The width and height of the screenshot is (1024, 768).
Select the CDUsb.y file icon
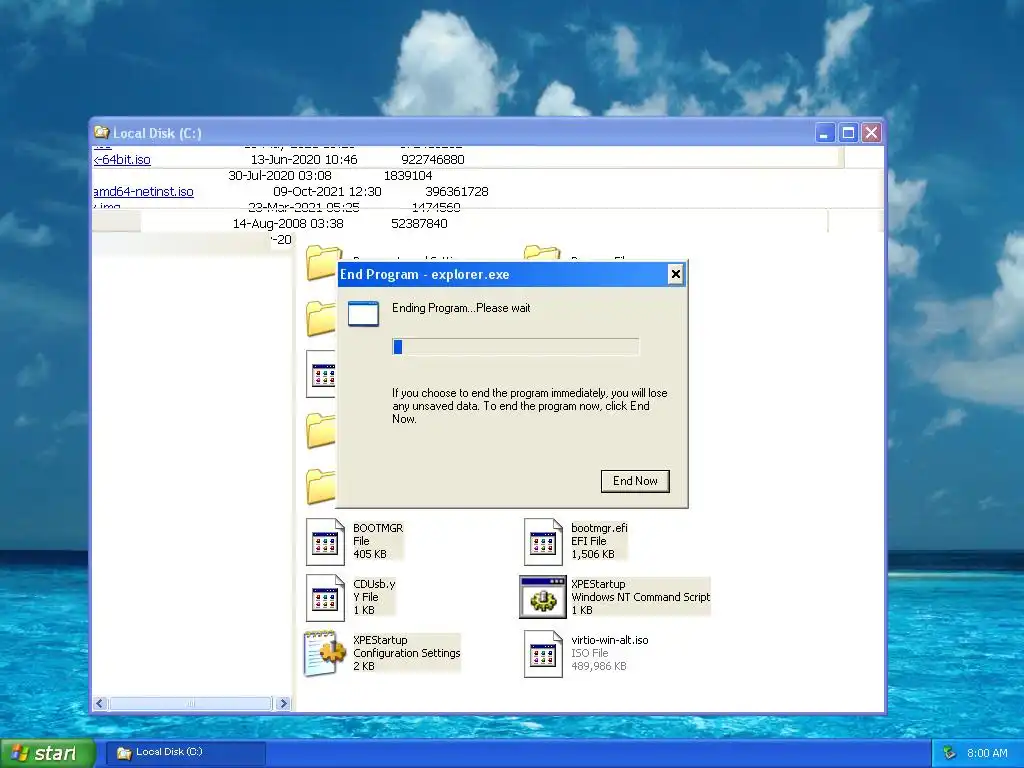tap(325, 598)
